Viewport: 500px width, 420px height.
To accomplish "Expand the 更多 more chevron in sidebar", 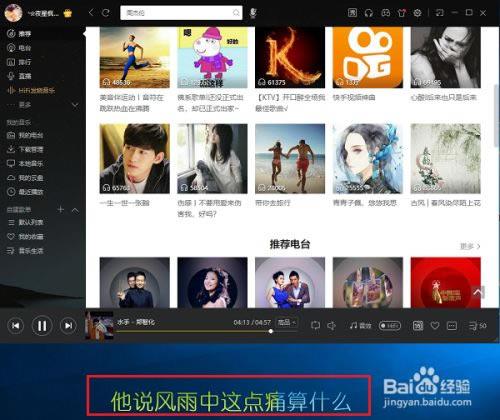I will (x=75, y=105).
